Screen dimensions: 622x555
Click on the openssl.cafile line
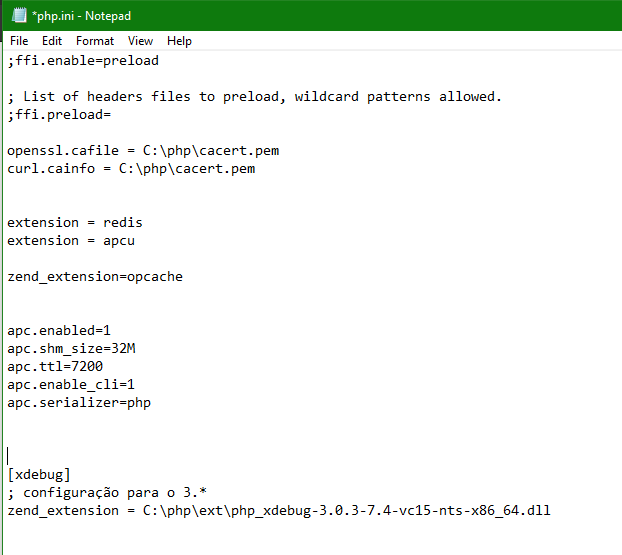[x=143, y=151]
